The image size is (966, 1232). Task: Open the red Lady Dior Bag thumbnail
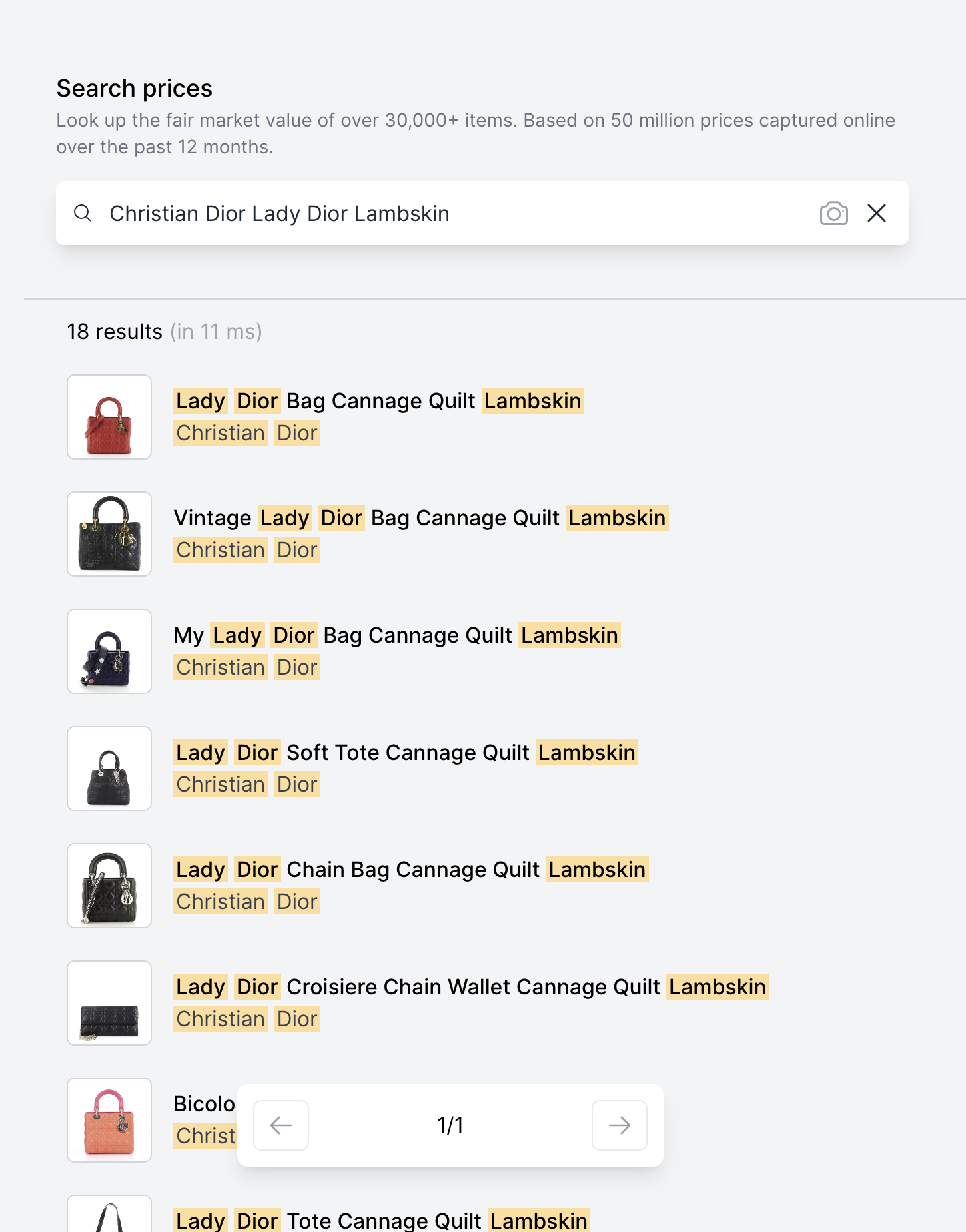(109, 417)
